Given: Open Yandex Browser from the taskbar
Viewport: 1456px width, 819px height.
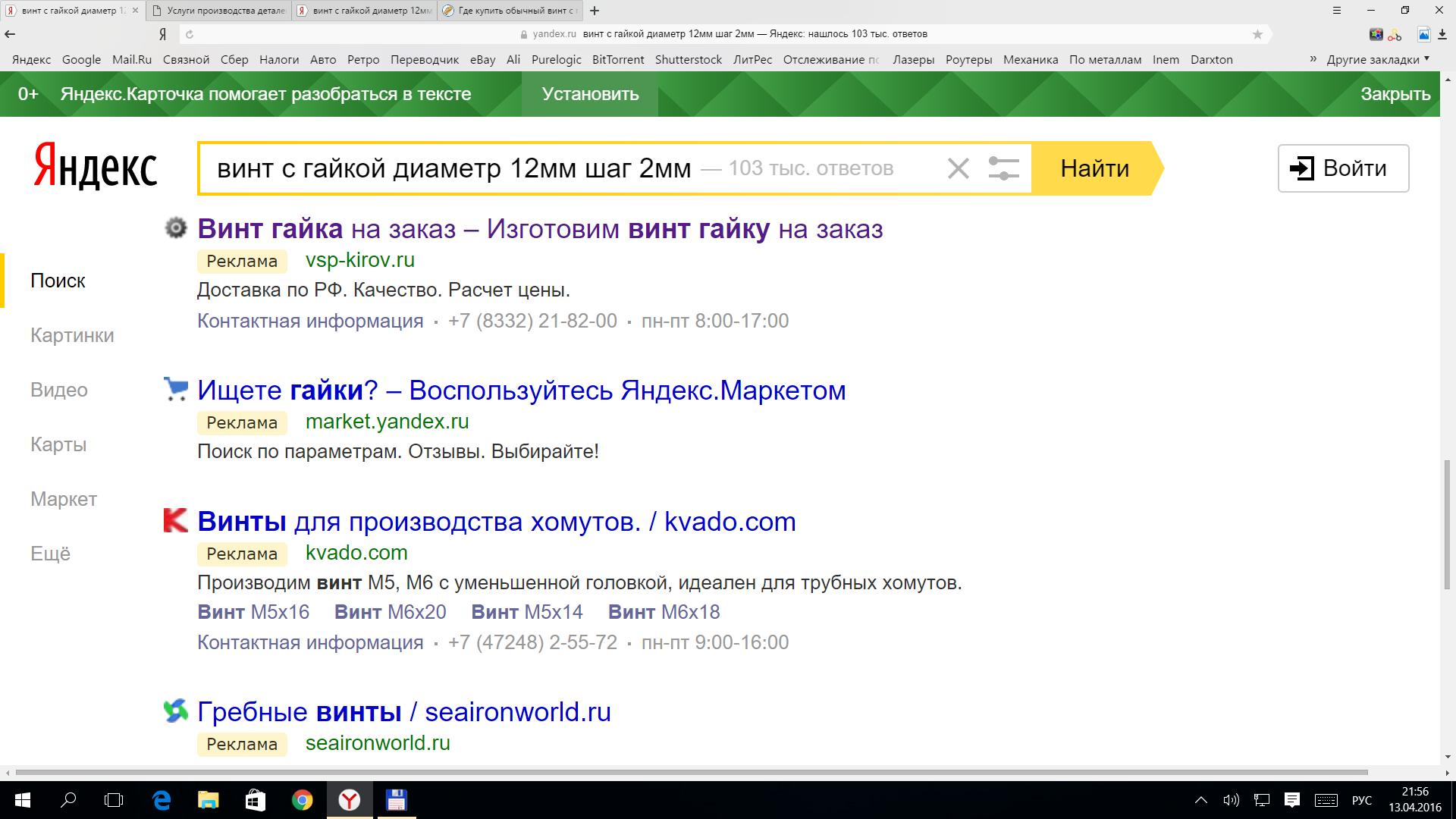Looking at the screenshot, I should [350, 800].
